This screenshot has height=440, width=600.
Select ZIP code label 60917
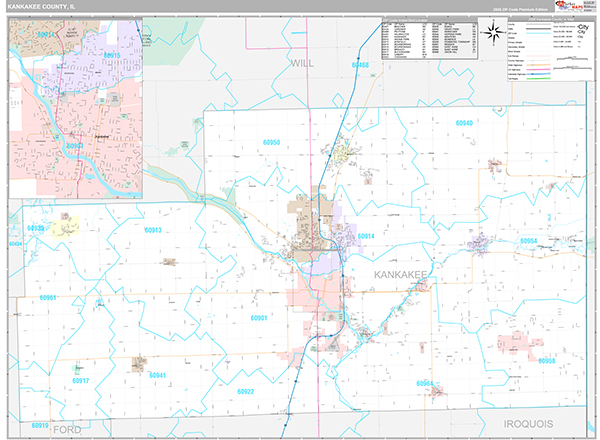80,381
